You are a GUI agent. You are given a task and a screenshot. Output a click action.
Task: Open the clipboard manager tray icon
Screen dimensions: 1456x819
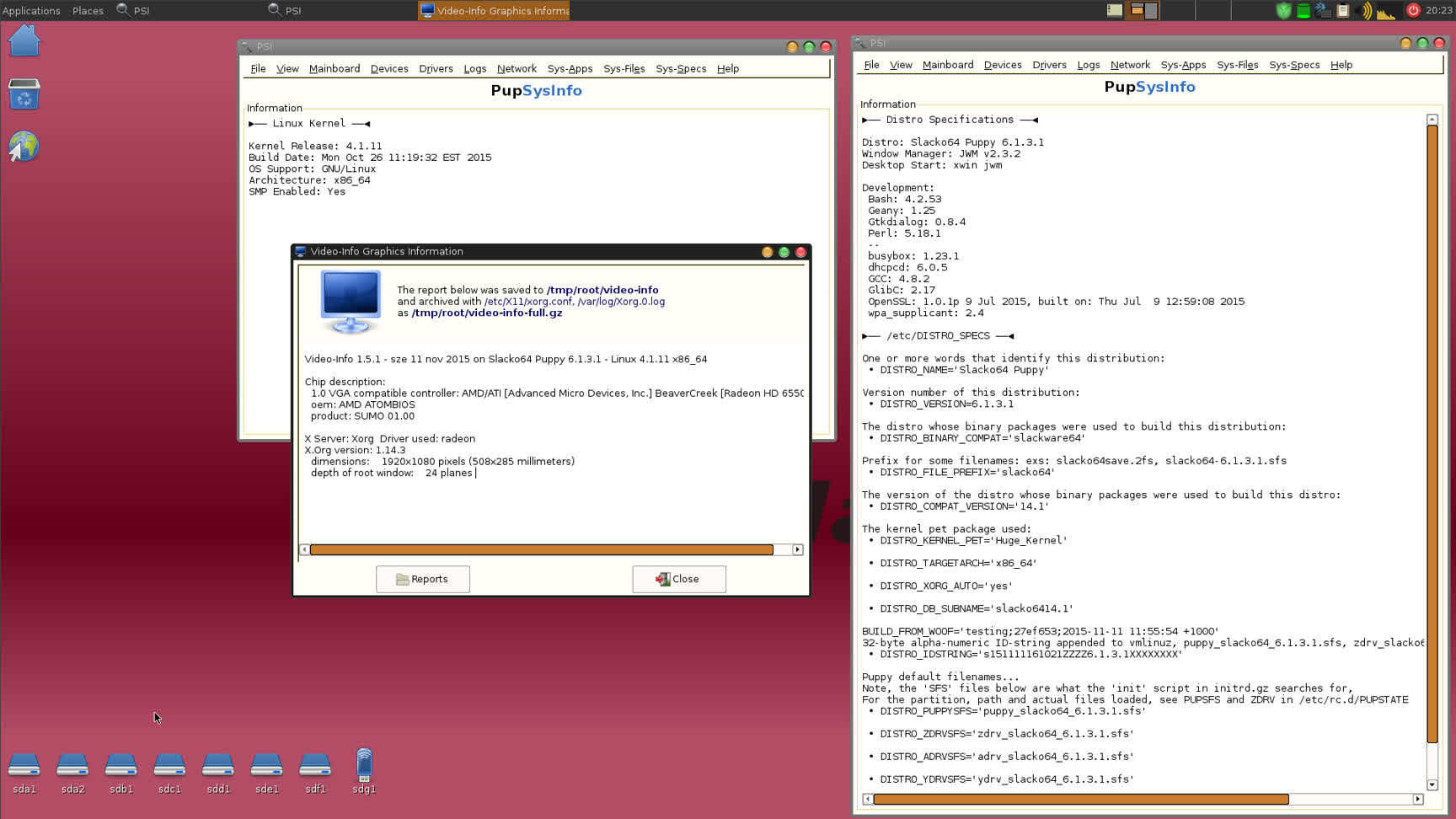1343,10
